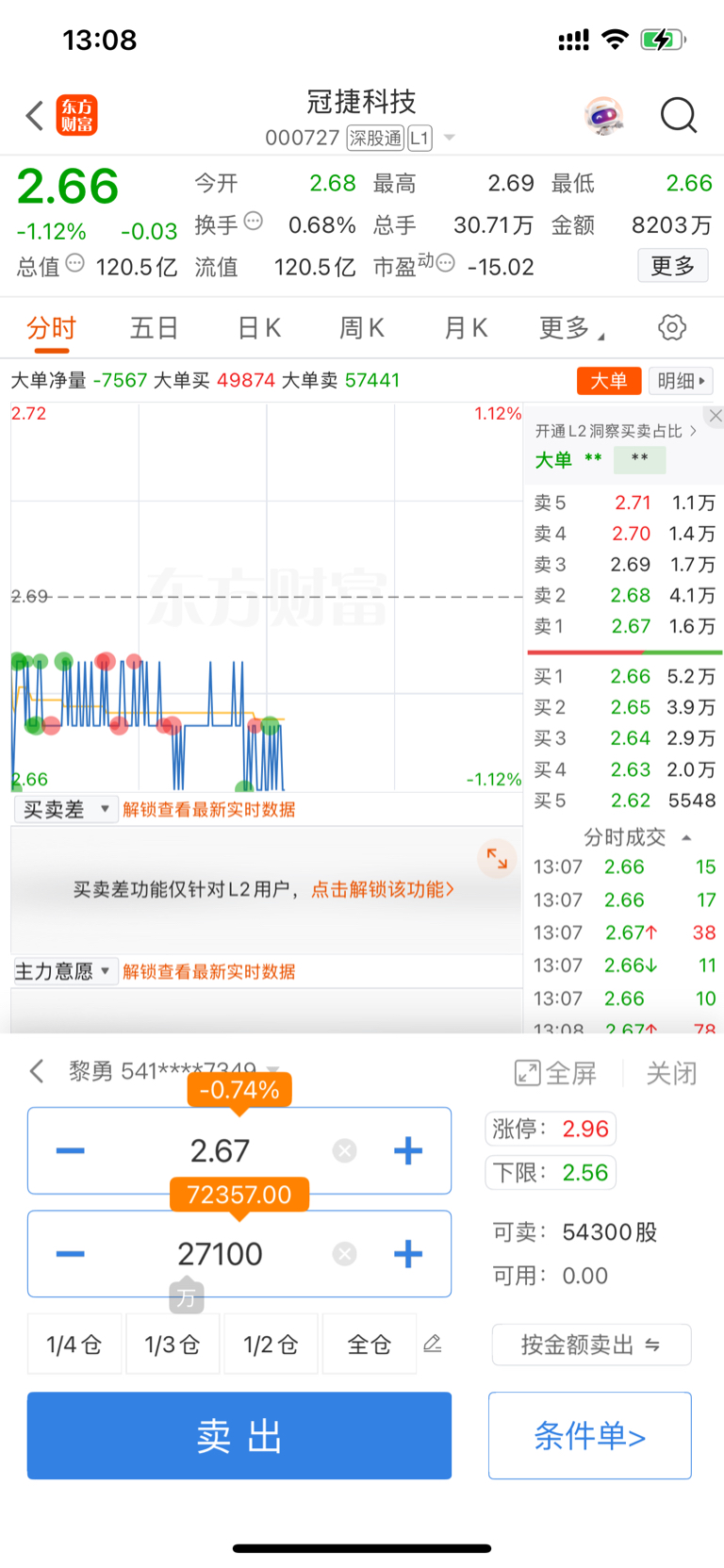Tap 解锁查看最新实时数据 beside 买卖差
This screenshot has width=724, height=1568.
point(209,809)
